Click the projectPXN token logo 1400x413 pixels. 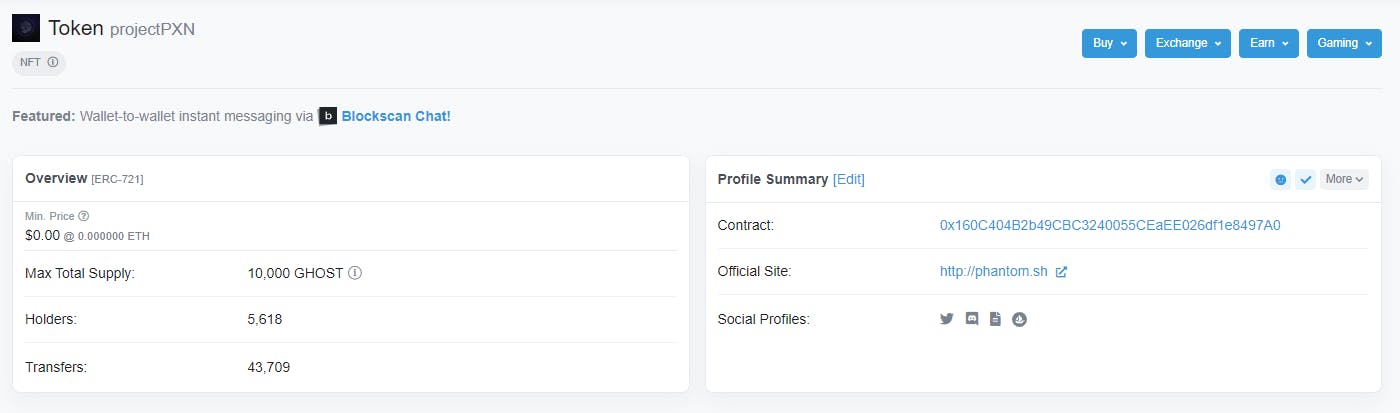[x=26, y=28]
